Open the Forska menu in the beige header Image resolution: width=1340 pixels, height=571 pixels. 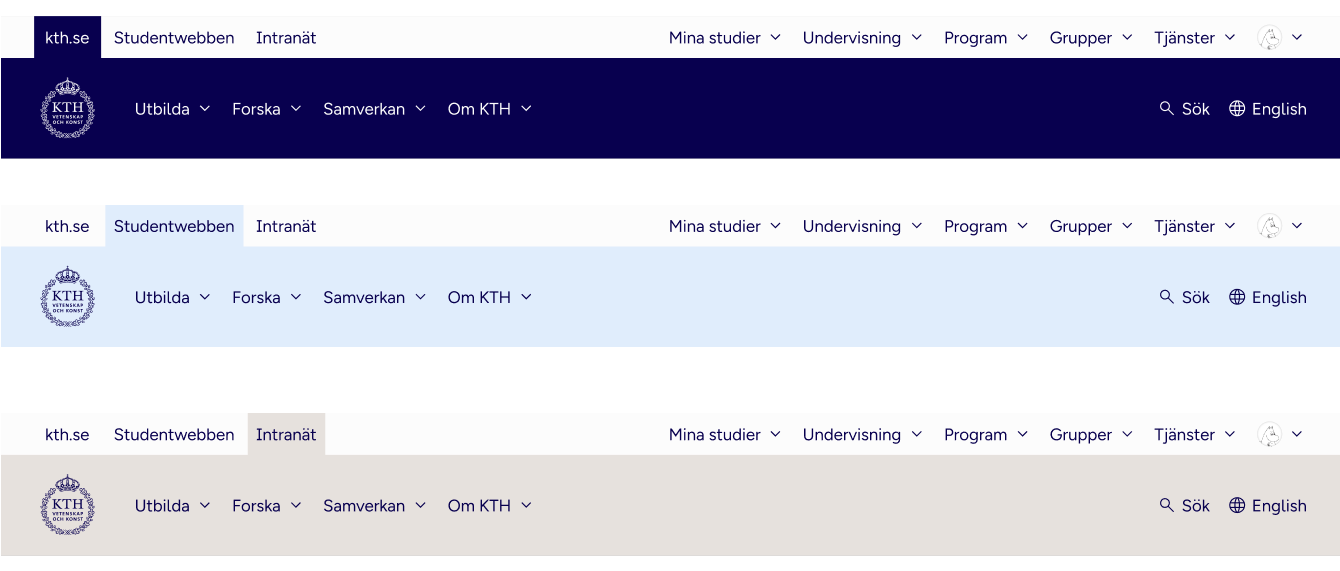point(266,506)
